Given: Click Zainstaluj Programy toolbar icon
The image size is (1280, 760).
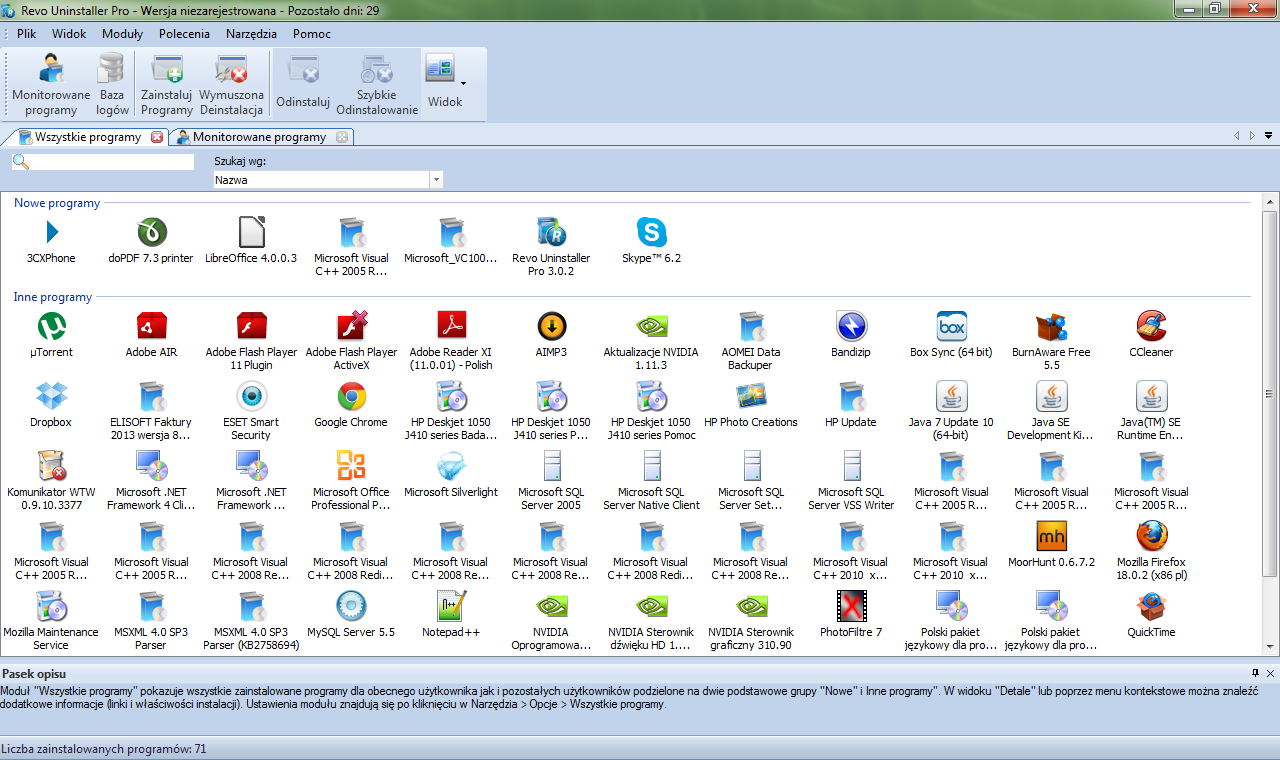Looking at the screenshot, I should (166, 84).
